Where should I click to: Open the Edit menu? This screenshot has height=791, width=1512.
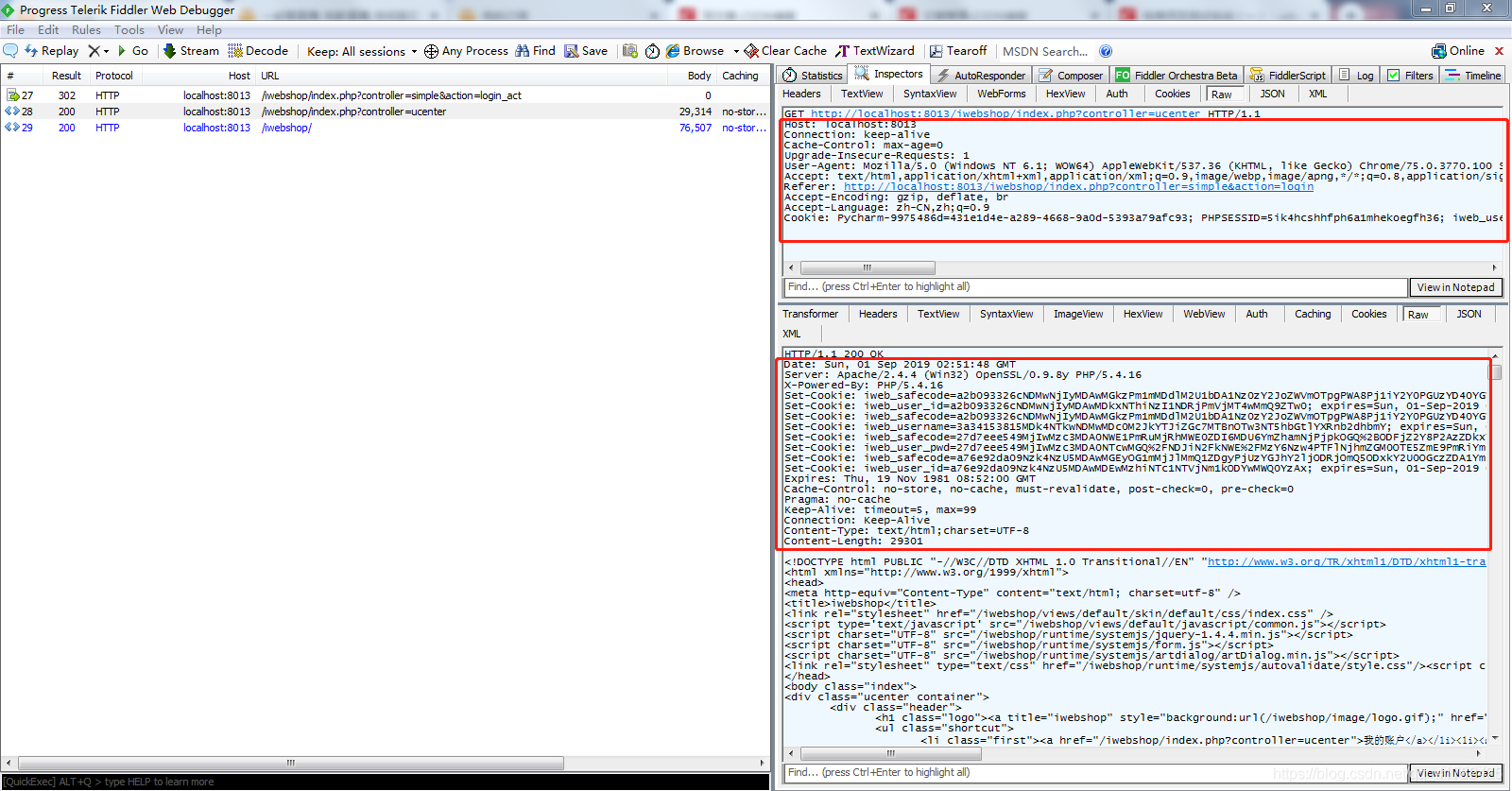coord(48,30)
